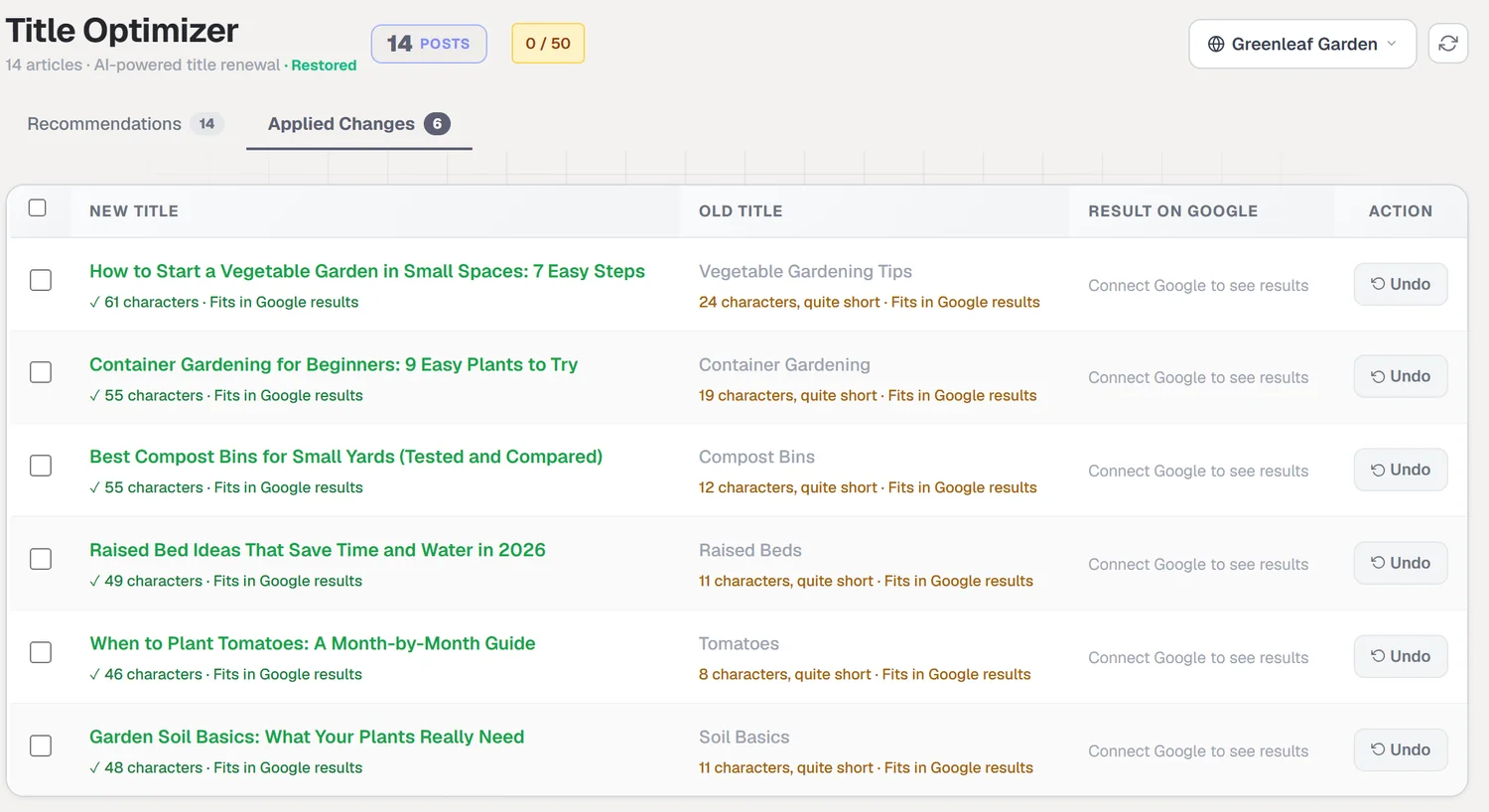
Task: Click 'Connect Google to see results' in Compost Bins row
Action: click(x=1198, y=471)
